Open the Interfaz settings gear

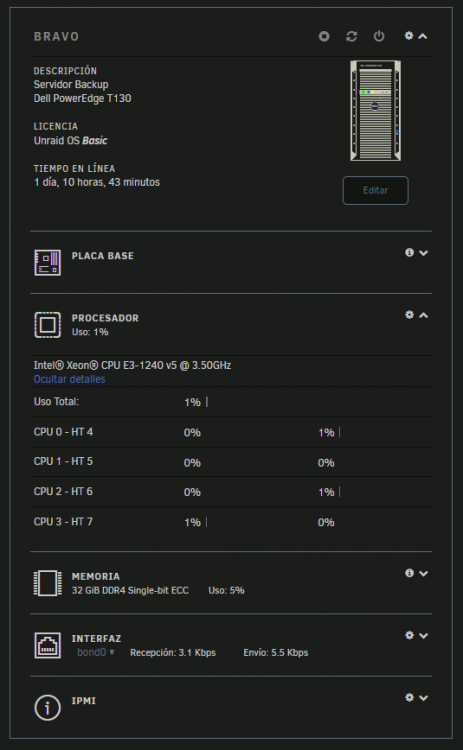[409, 635]
